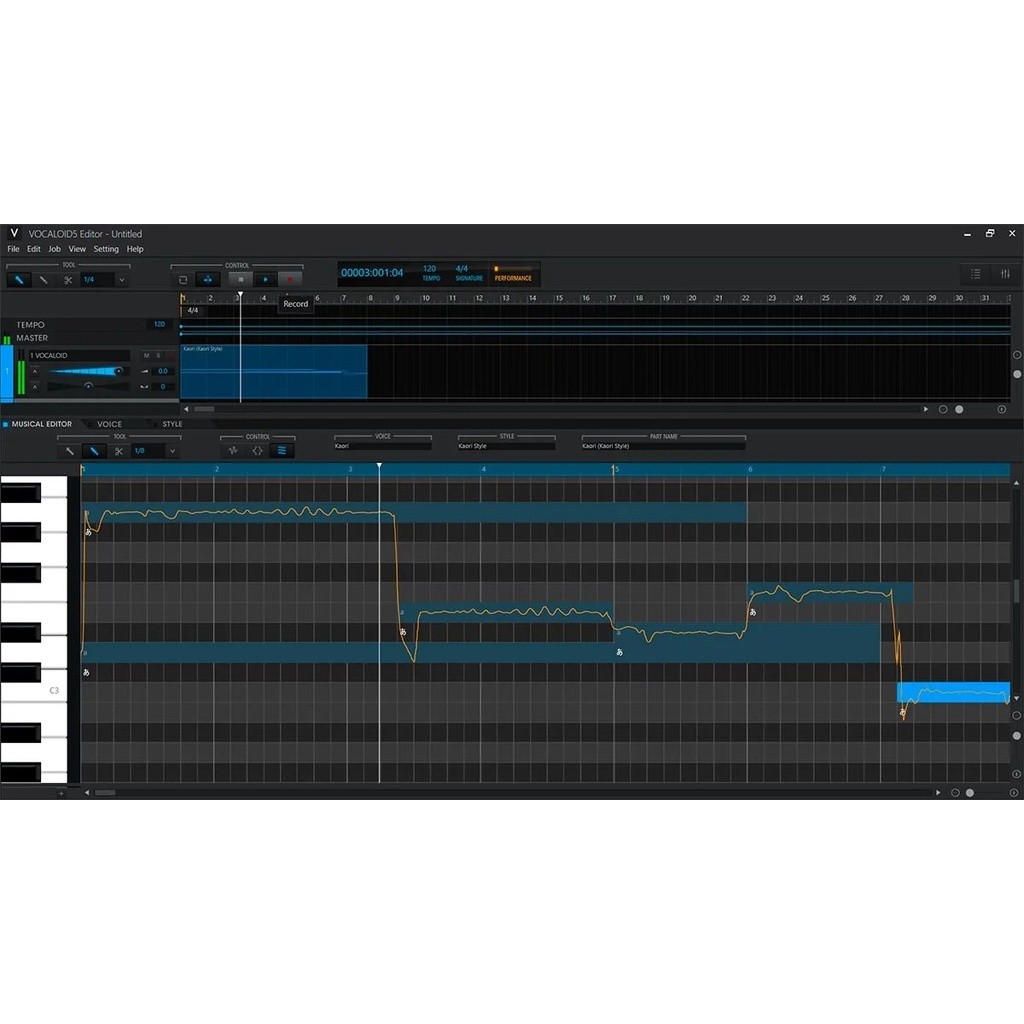
Task: Toggle the angle-brackets control icon in Musical Editor
Action: 257,451
